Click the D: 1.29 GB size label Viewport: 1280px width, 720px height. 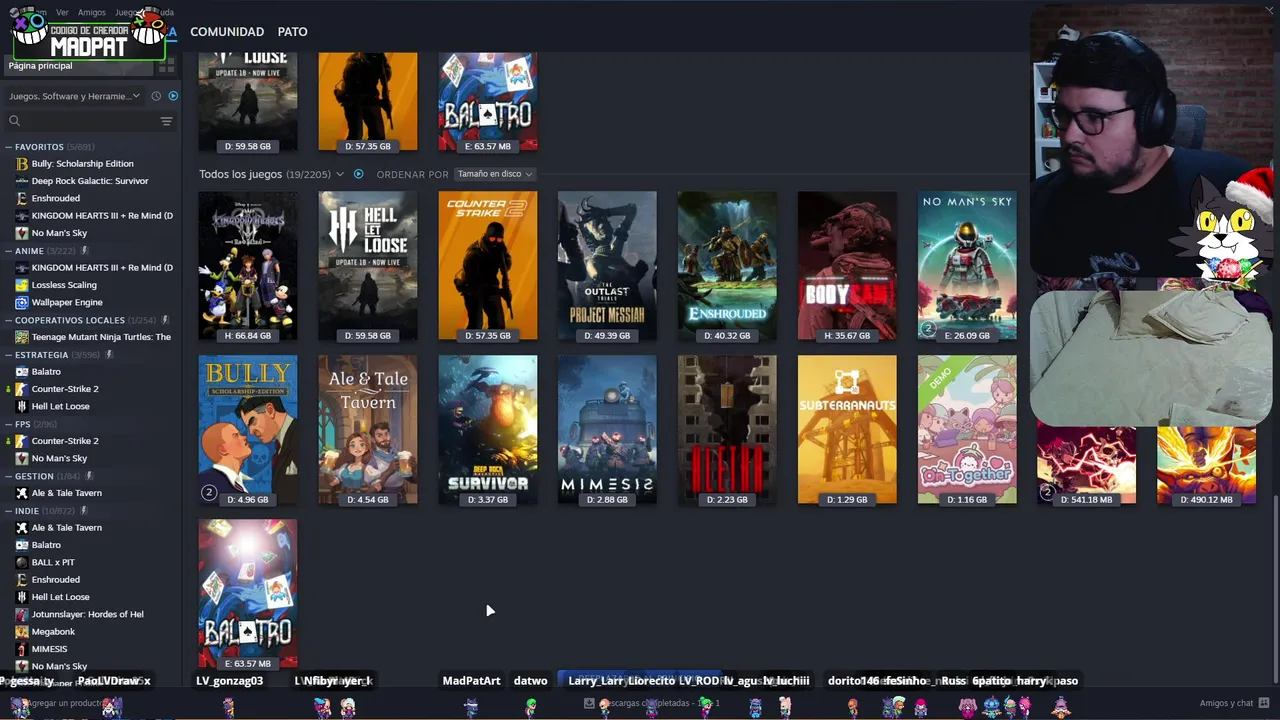(847, 500)
